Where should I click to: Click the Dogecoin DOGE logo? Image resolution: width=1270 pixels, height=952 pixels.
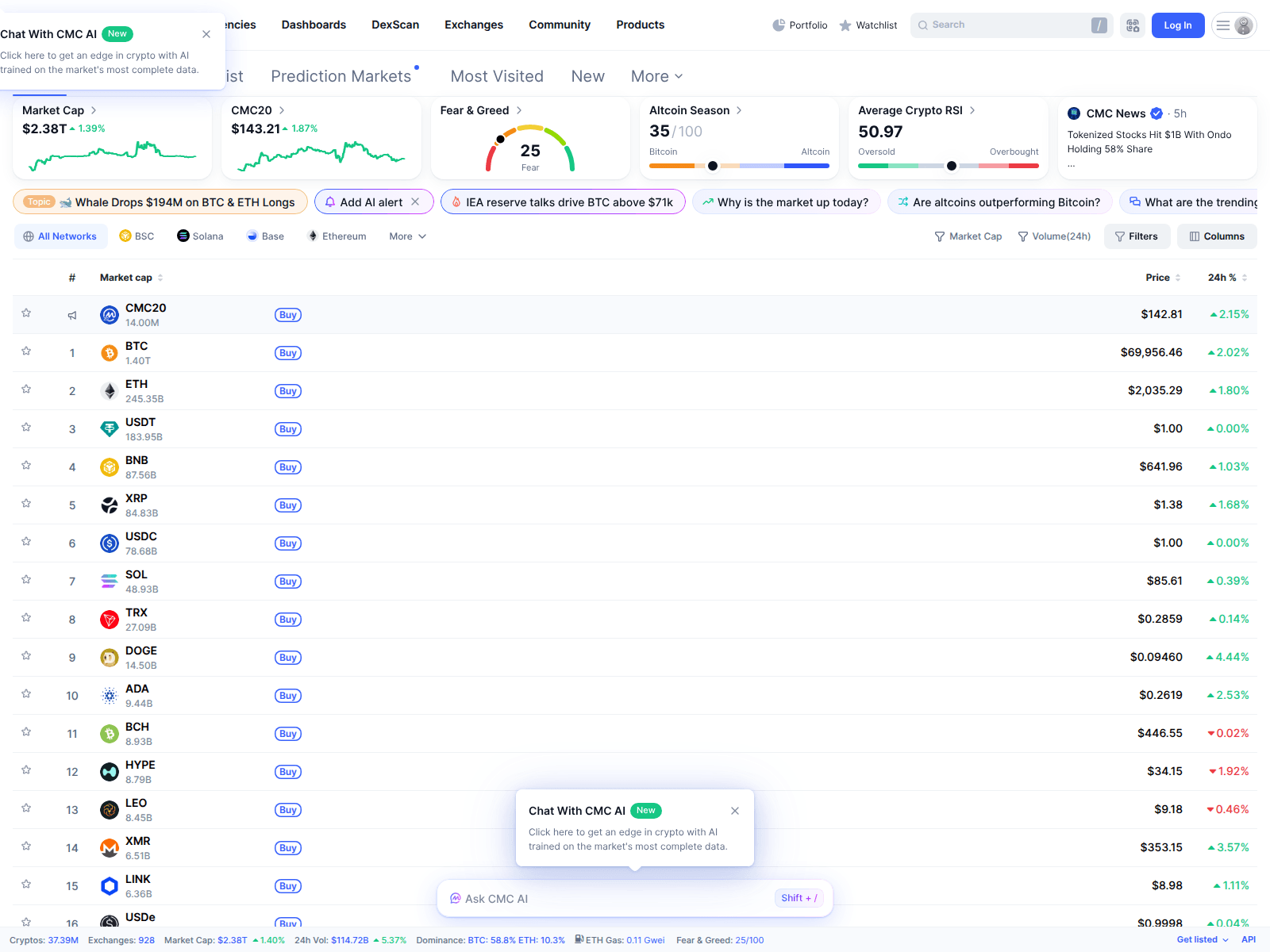pos(110,658)
